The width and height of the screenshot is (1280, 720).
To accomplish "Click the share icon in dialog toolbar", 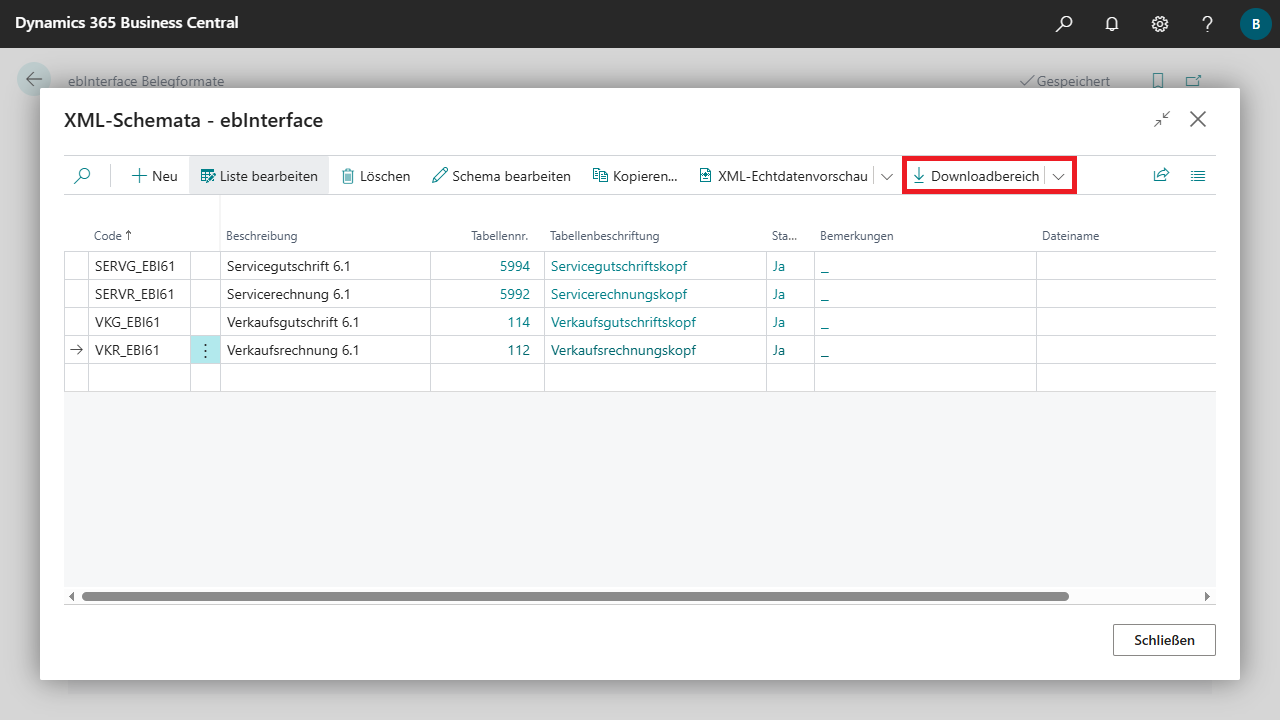I will (1161, 176).
